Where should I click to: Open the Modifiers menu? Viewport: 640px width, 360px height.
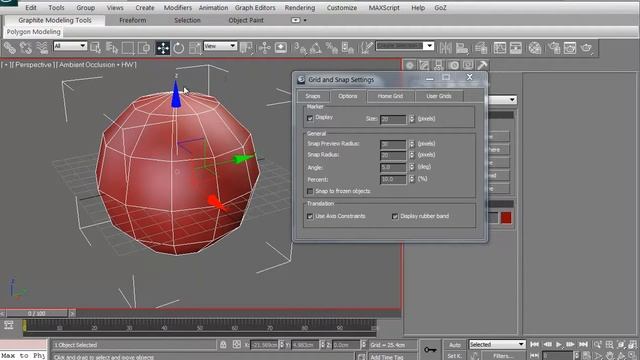point(178,8)
